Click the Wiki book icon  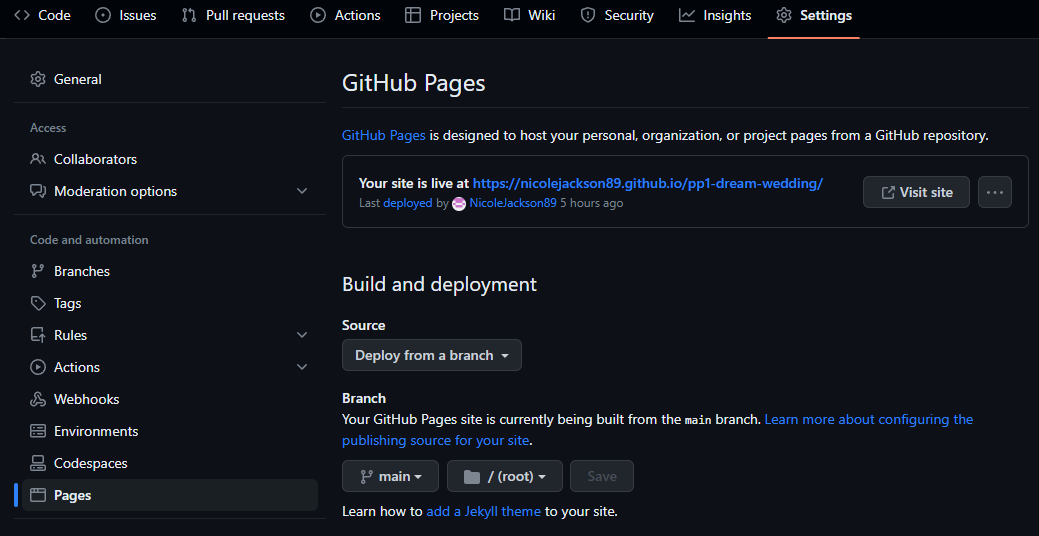pos(512,15)
